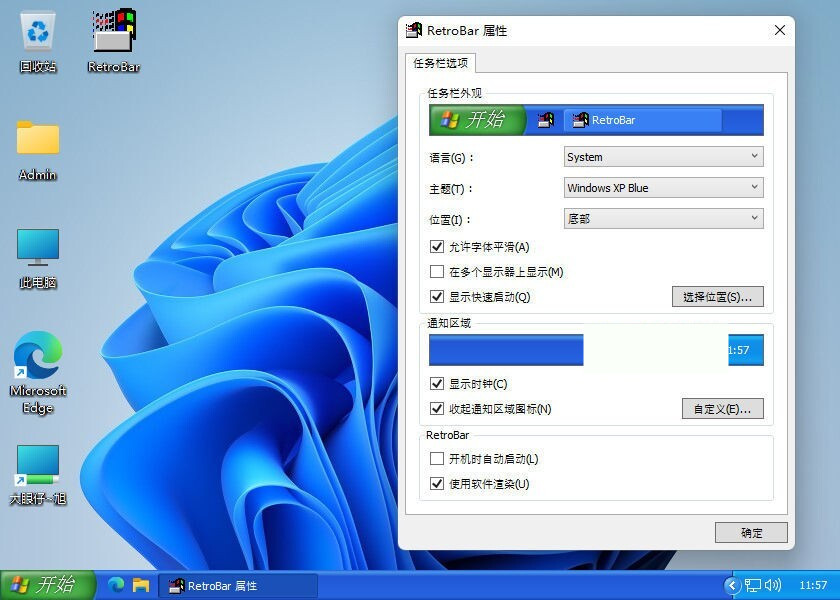Toggle 使用软件渲染(U) checkbox
Screen dimensions: 840x600
tap(437, 484)
